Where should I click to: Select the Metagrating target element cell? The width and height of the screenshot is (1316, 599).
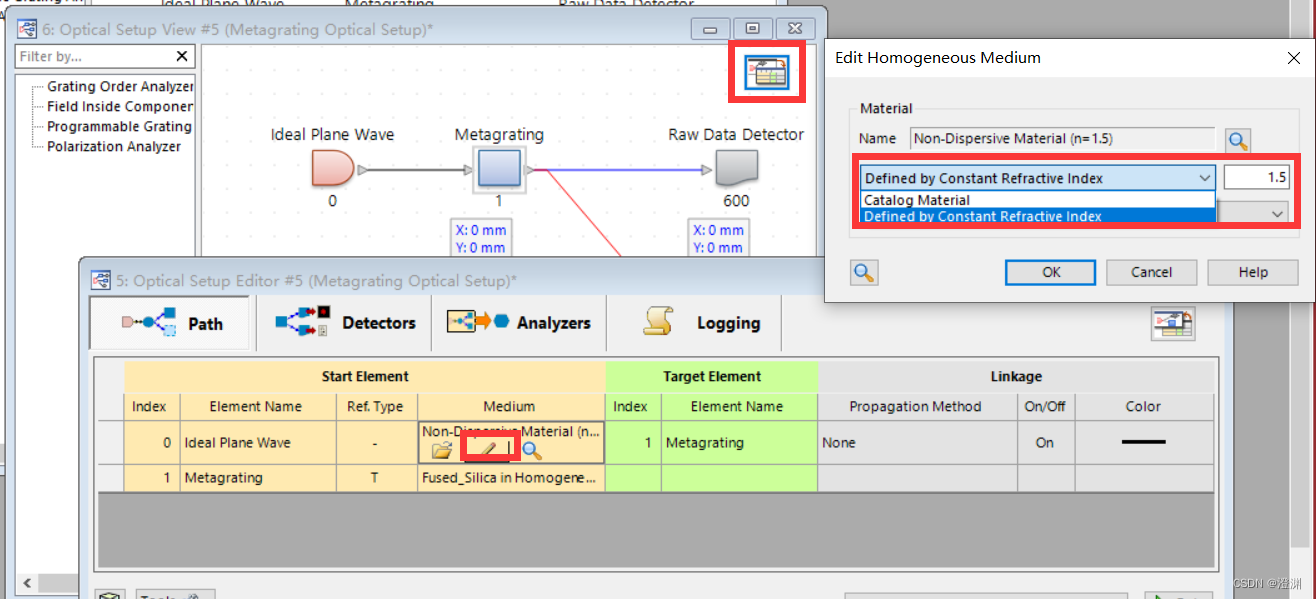(x=737, y=443)
